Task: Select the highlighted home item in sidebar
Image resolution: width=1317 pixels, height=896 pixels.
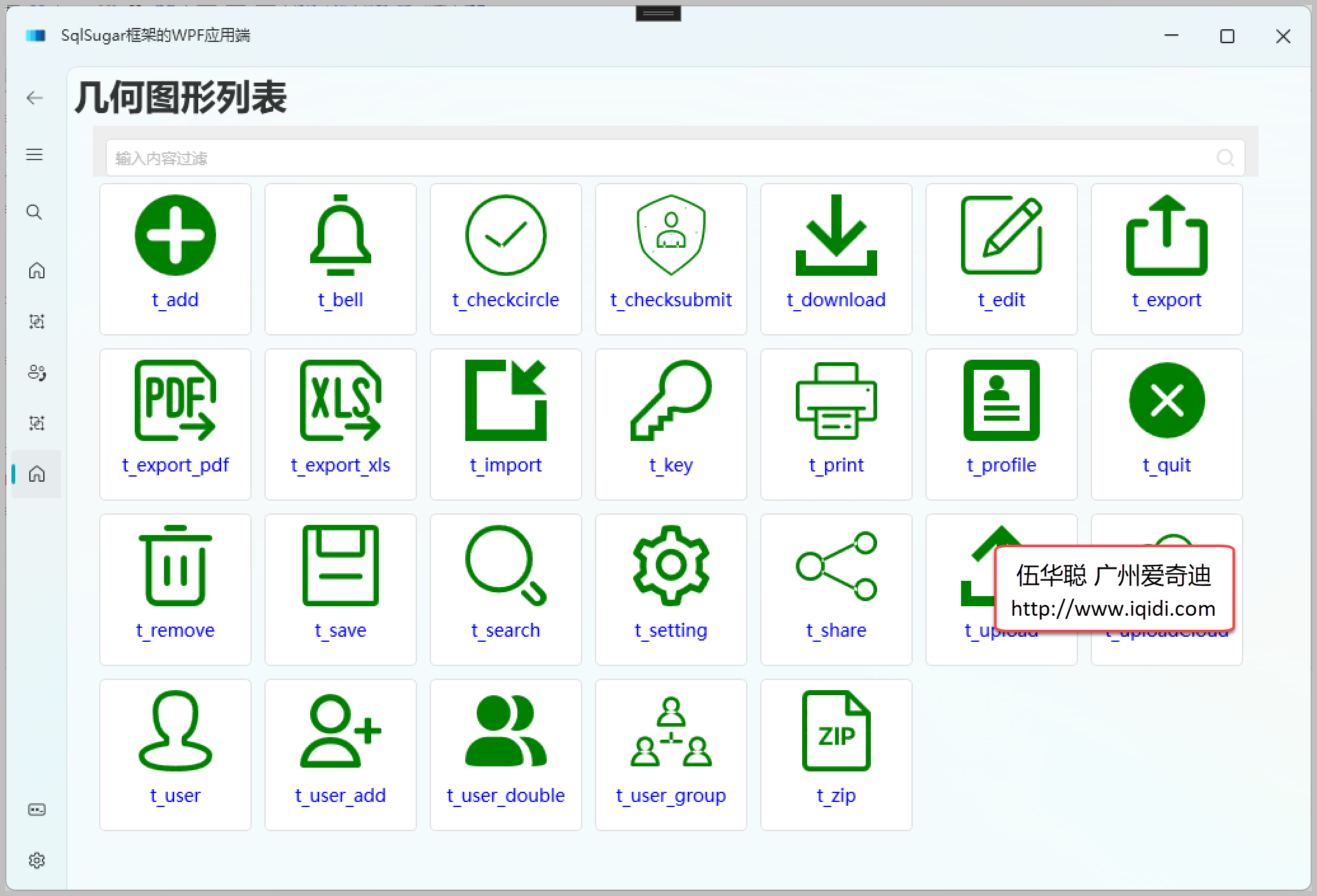Action: point(36,473)
